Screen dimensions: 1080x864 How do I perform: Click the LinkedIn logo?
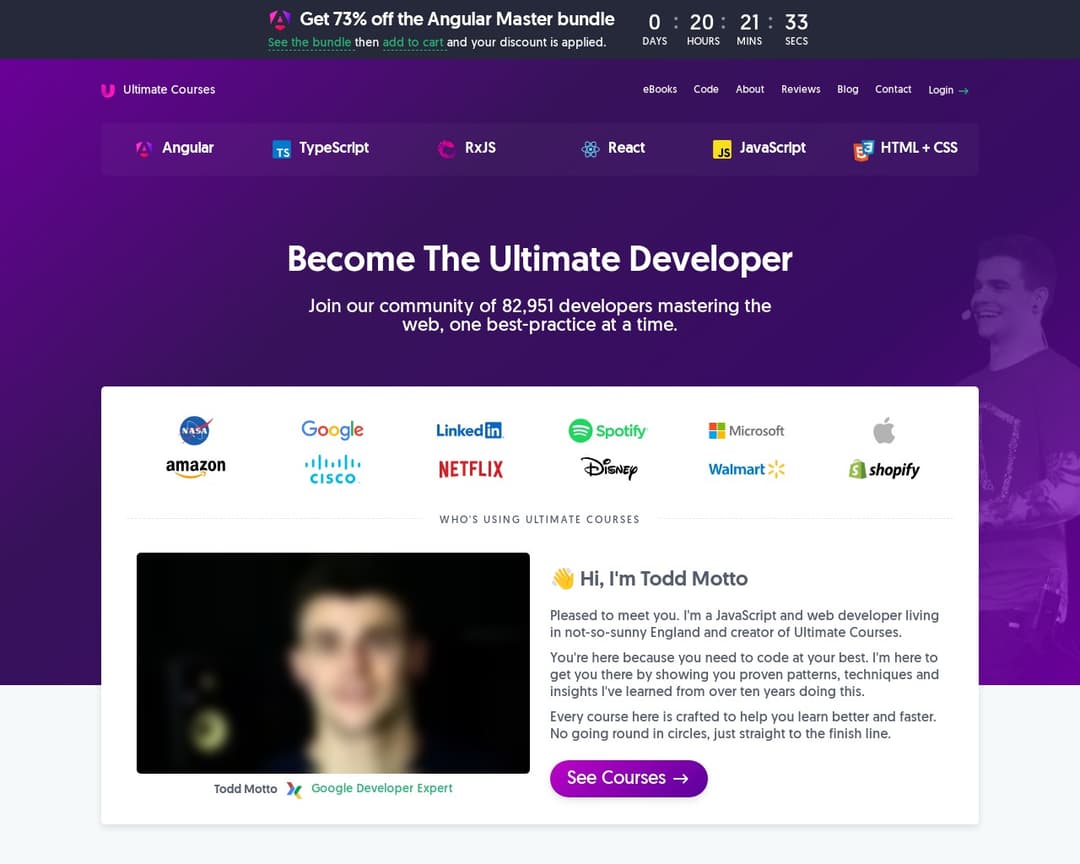(470, 431)
